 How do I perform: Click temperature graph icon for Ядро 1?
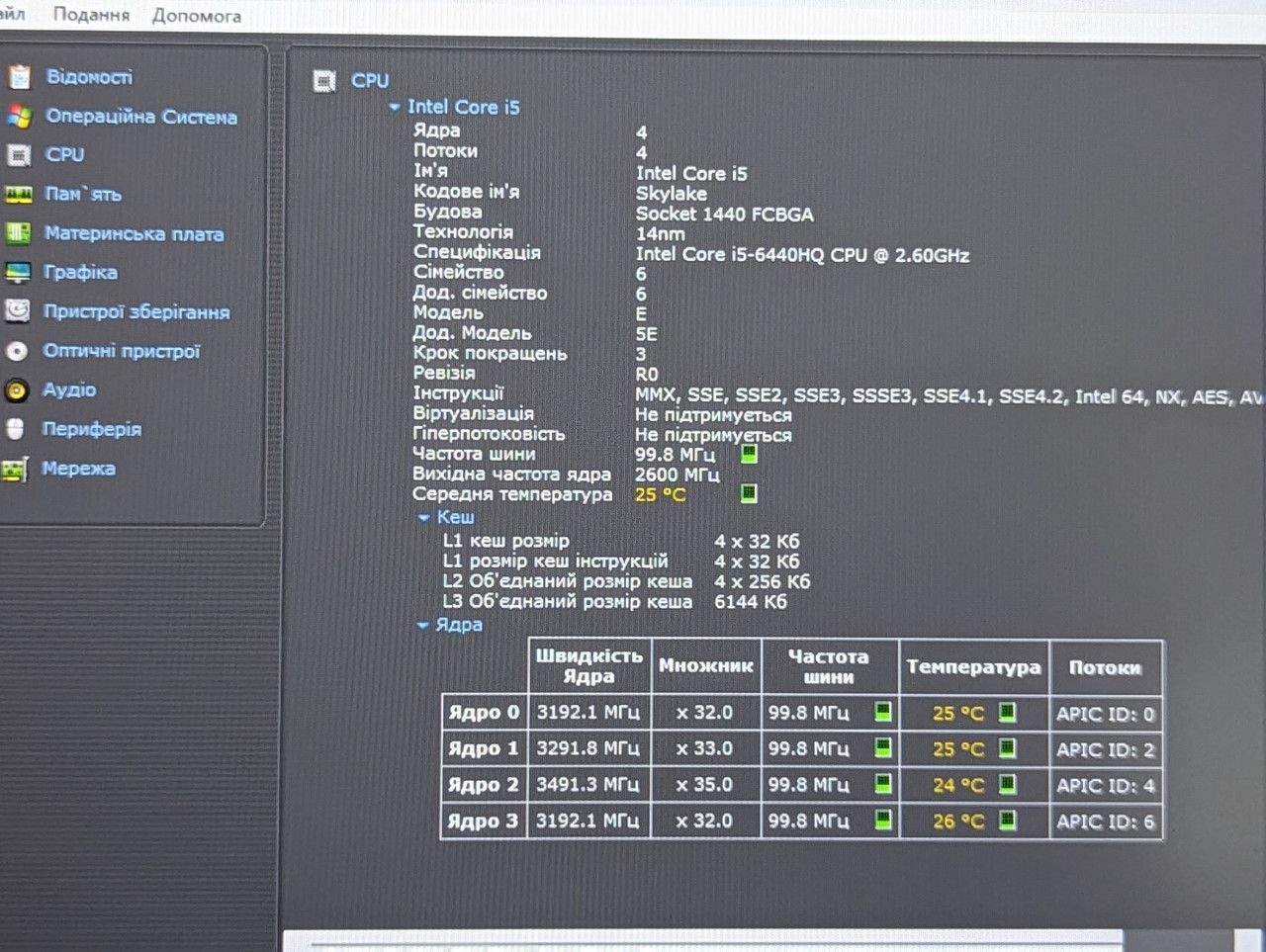(1007, 748)
